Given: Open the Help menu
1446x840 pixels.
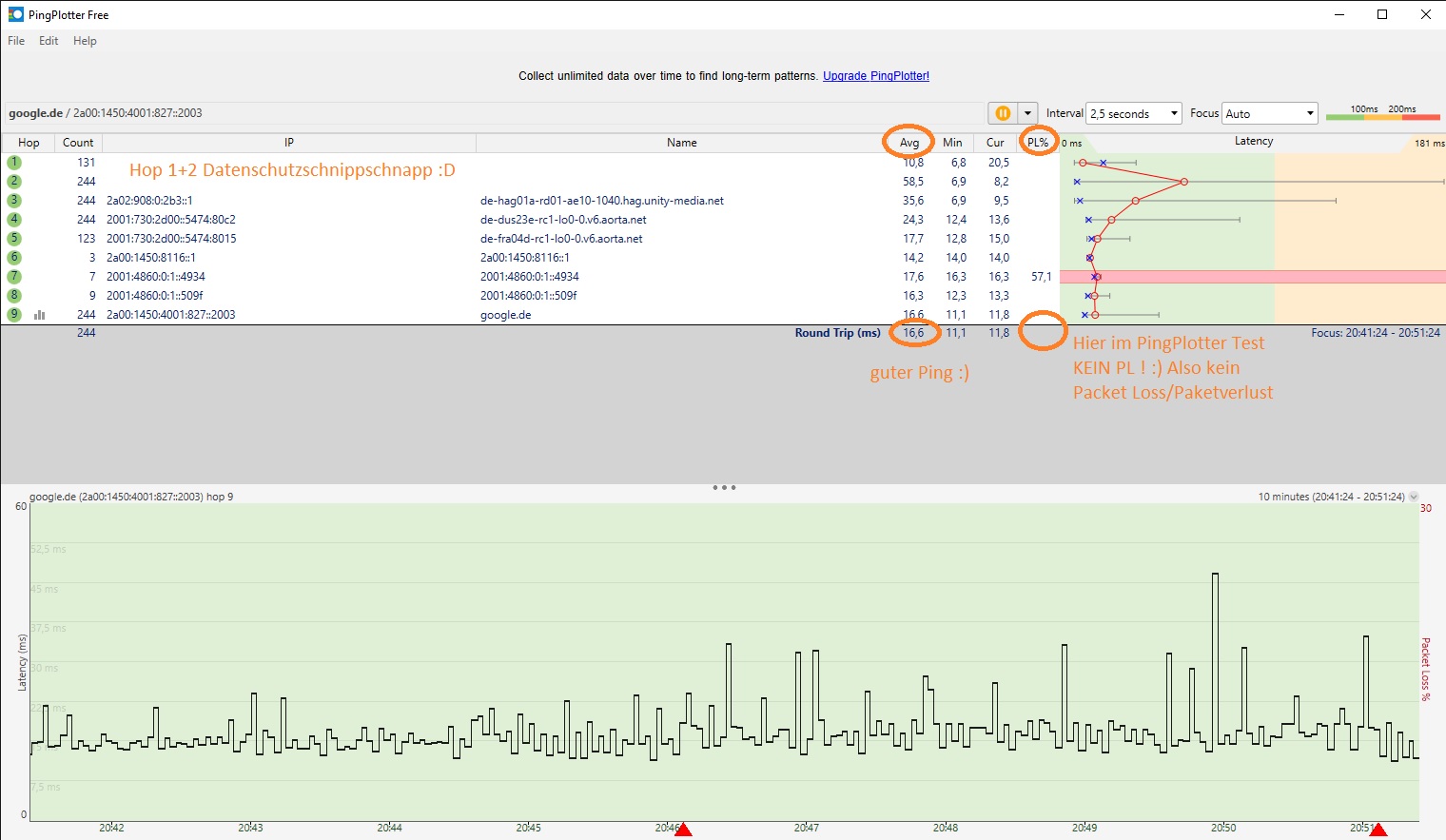Looking at the screenshot, I should coord(85,41).
